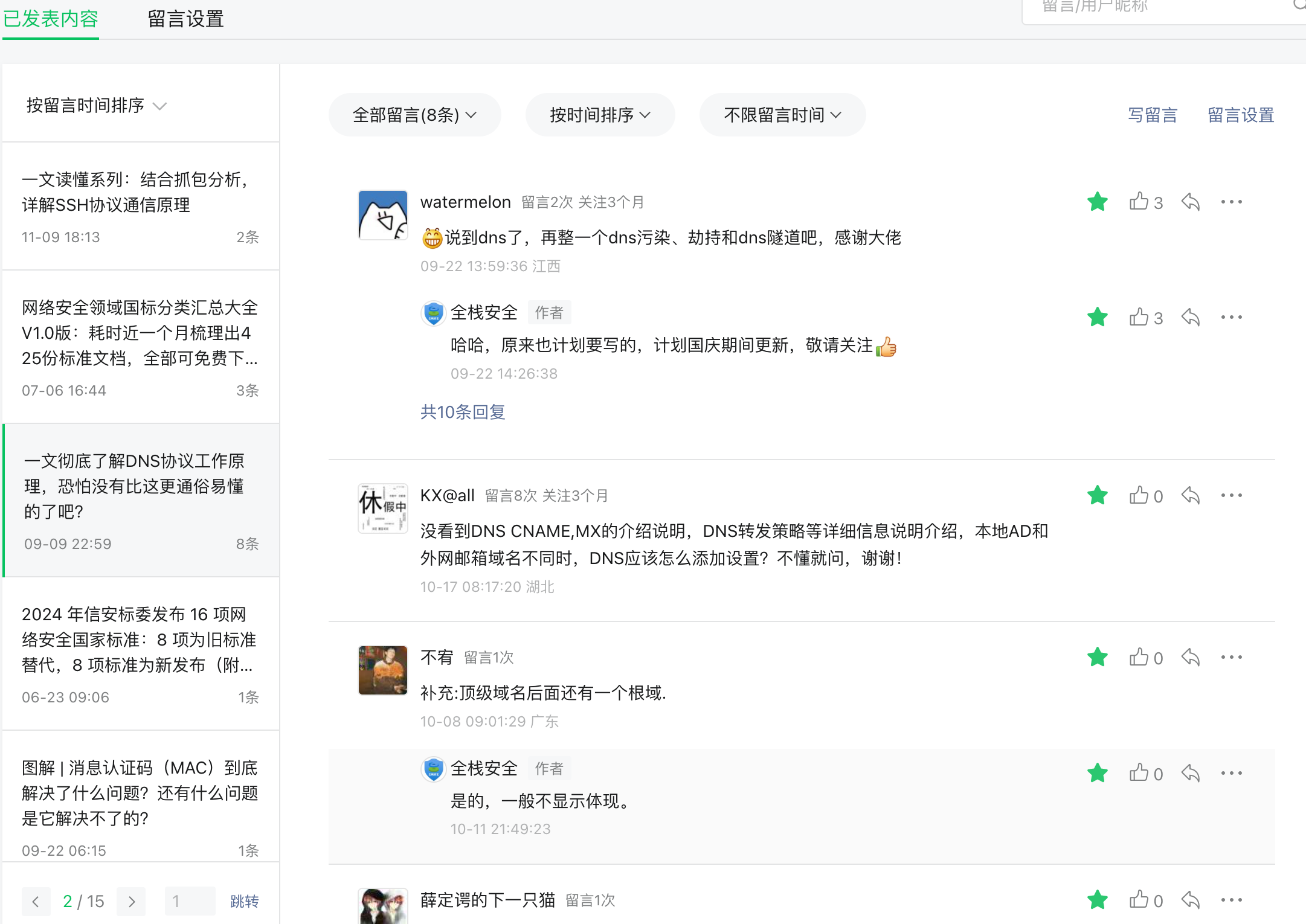Toggle featured star on KX@all's comment
Viewport: 1306px width, 924px height.
(x=1097, y=496)
